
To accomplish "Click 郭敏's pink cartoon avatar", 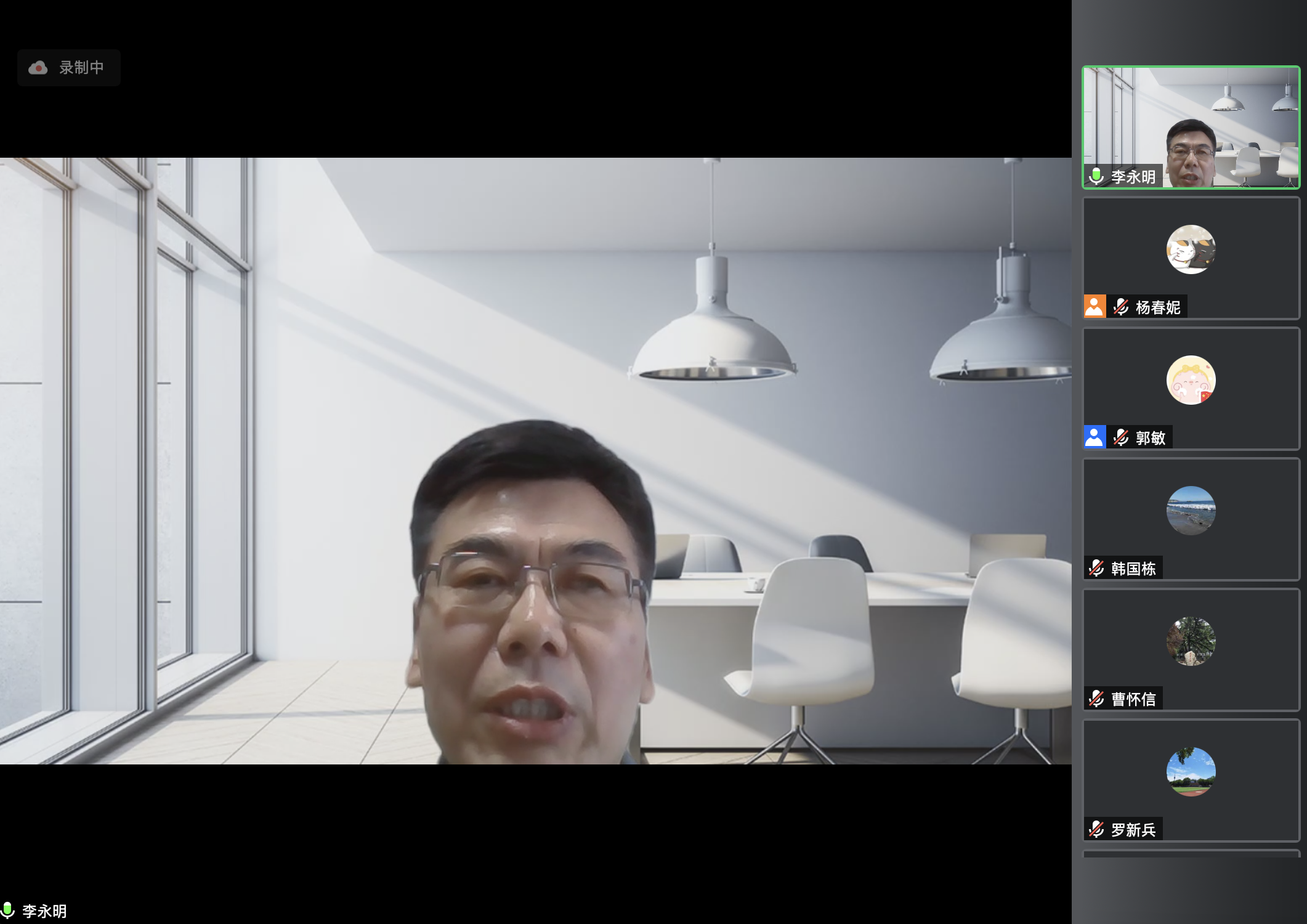I will click(x=1191, y=380).
